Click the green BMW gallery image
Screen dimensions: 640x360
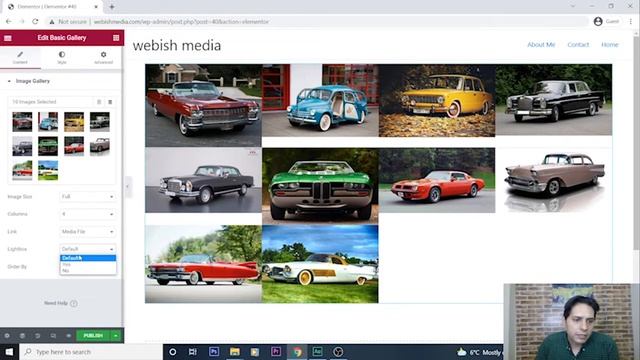(320, 186)
